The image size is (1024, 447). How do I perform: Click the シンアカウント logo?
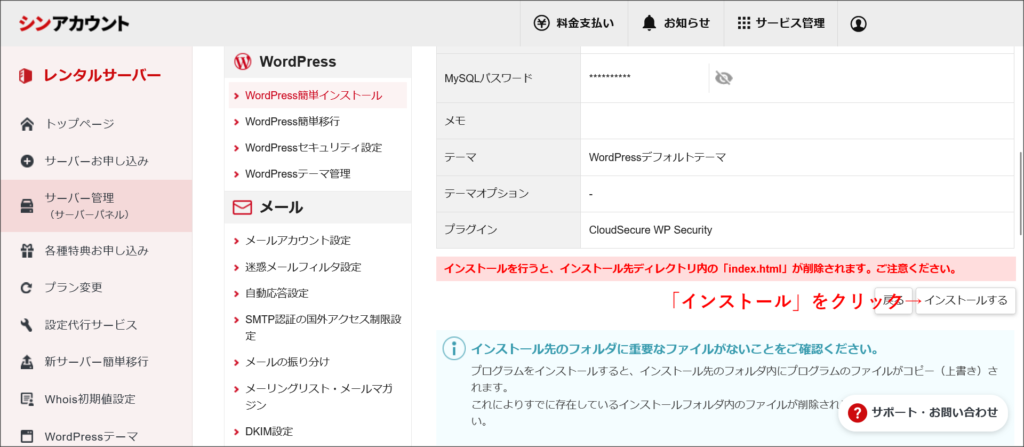[x=73, y=24]
